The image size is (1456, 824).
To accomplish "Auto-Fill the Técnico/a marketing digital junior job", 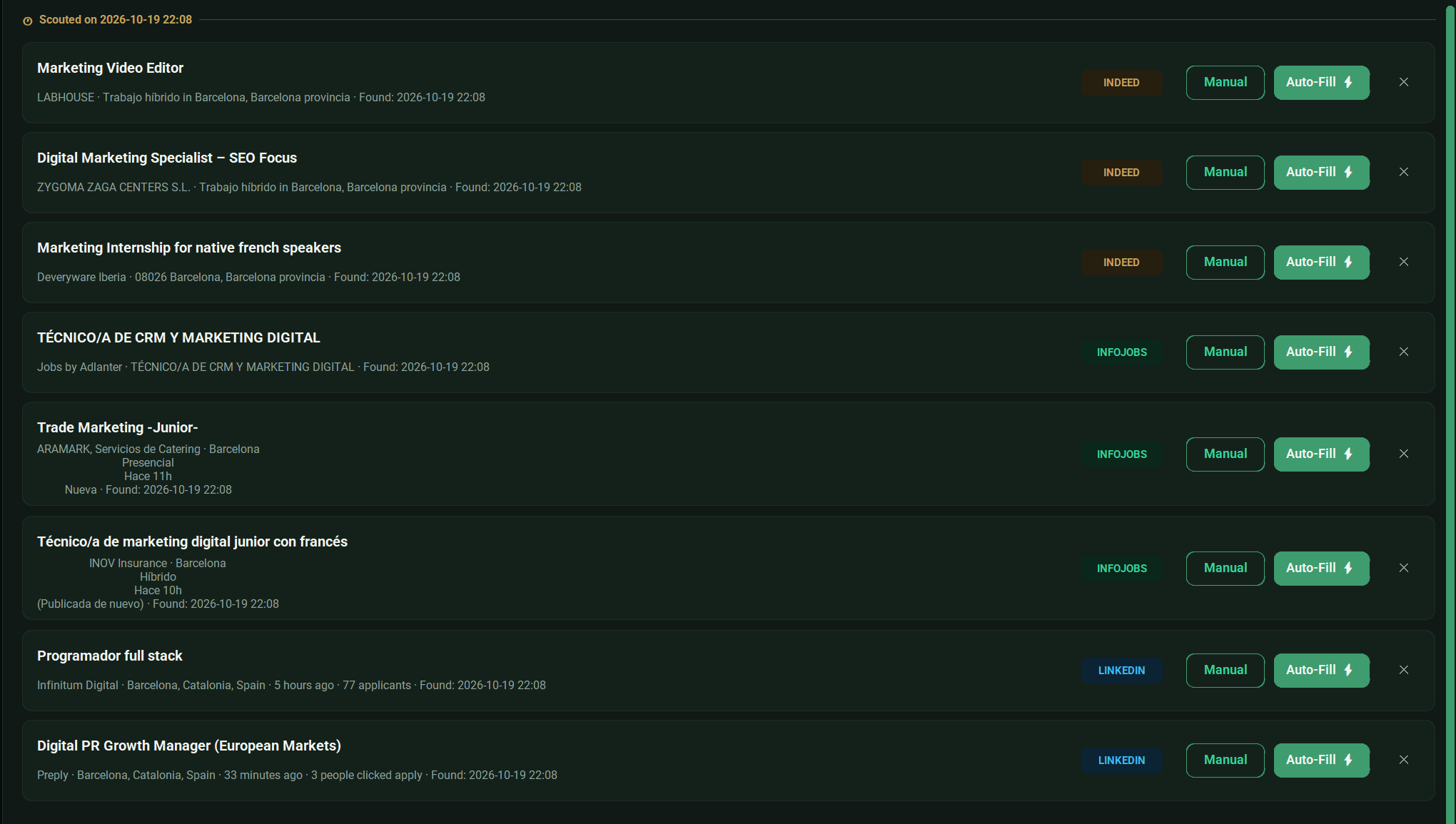I will tap(1321, 568).
